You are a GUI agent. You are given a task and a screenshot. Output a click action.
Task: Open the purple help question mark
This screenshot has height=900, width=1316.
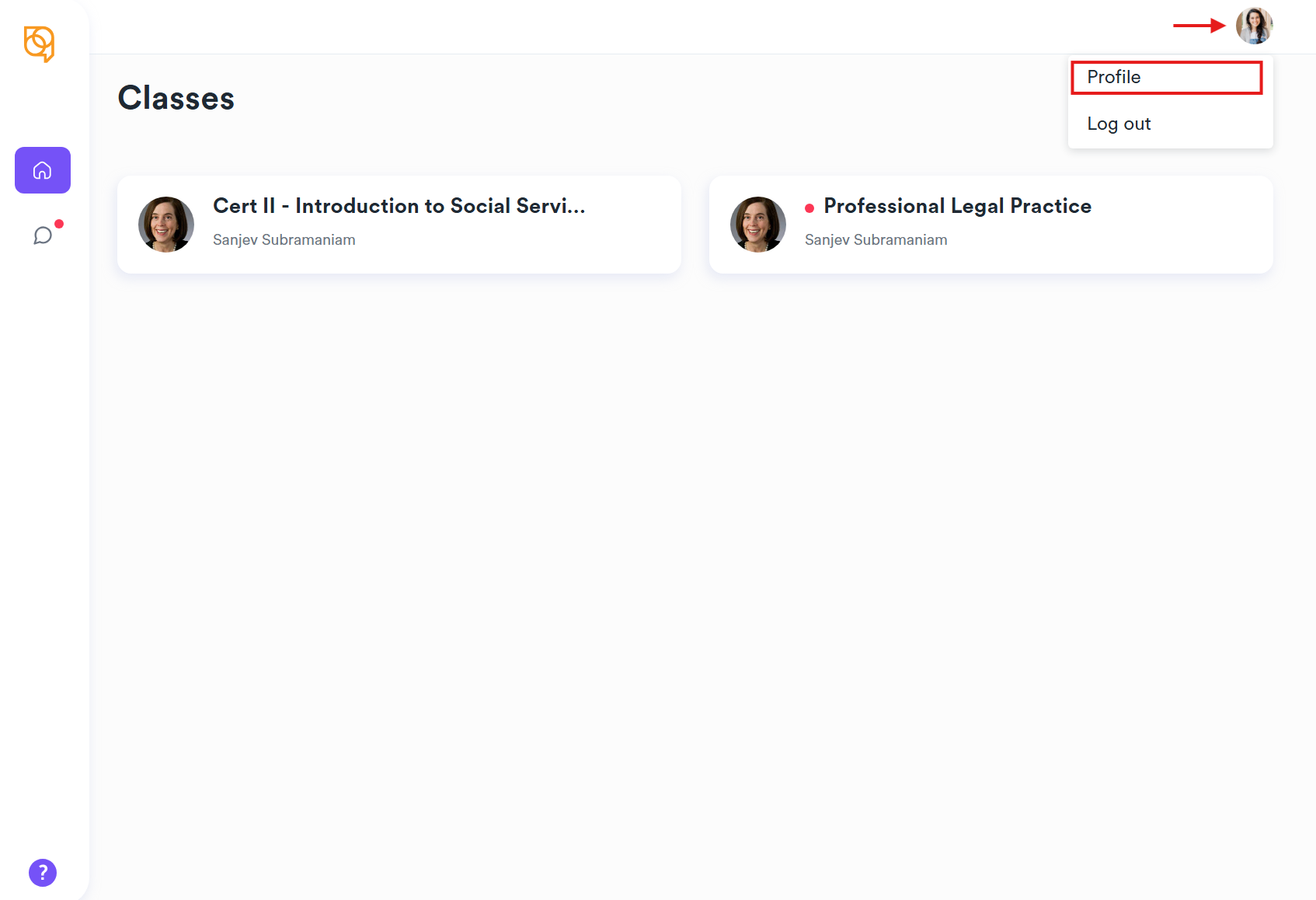click(x=43, y=872)
